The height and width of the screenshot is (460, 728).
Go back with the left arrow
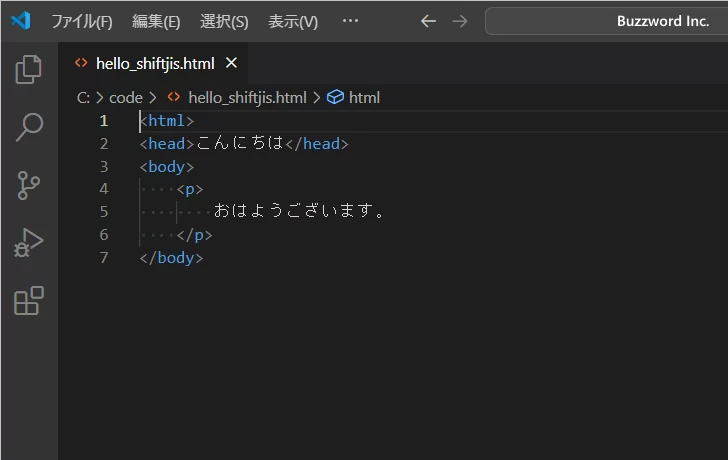[428, 21]
